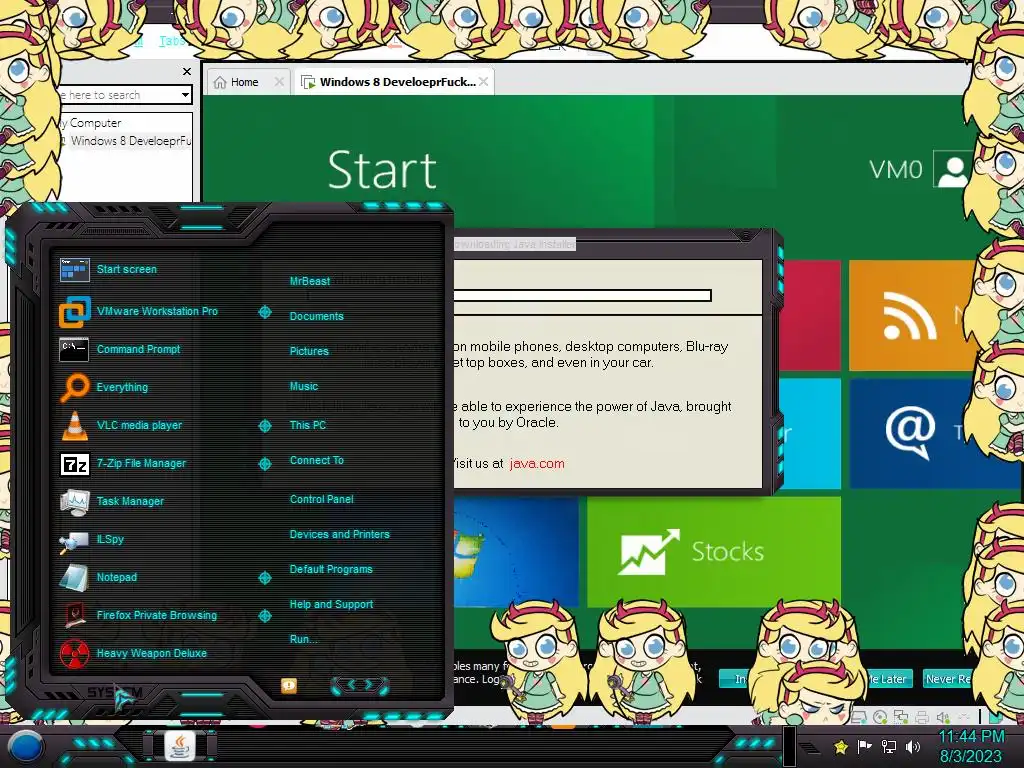Open VLC media player cone icon
Viewport: 1024px width, 768px height.
[74, 425]
